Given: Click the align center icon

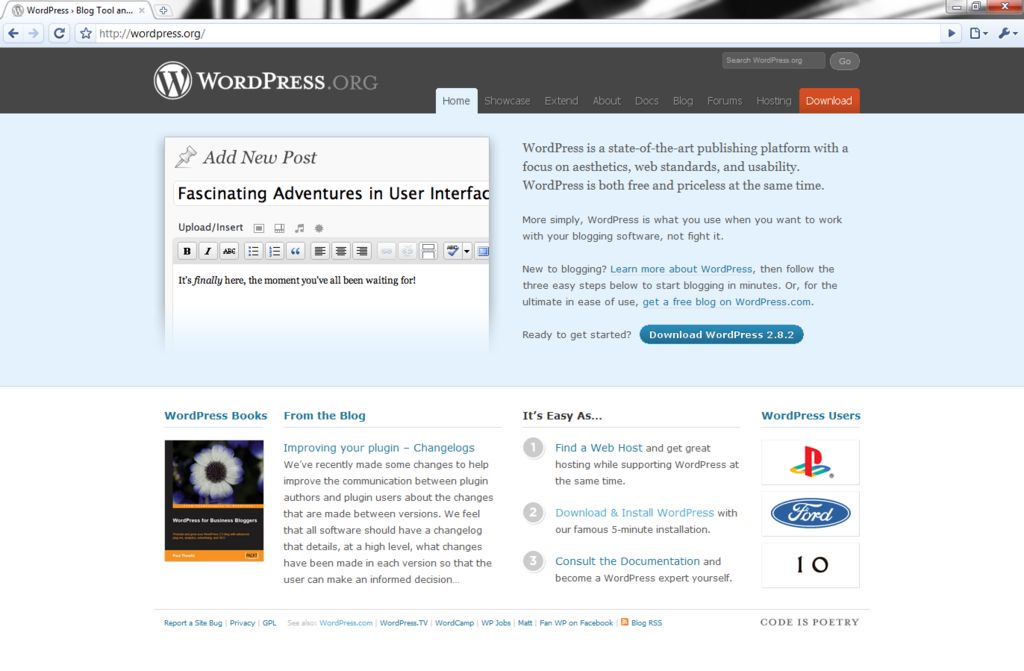Looking at the screenshot, I should pos(341,251).
